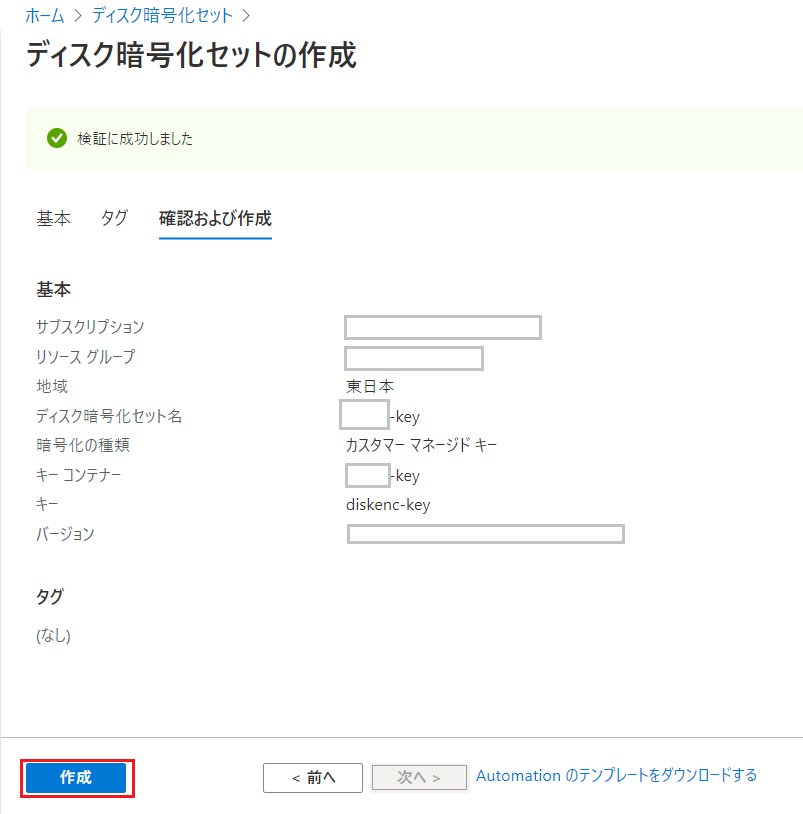The height and width of the screenshot is (814, 803).
Task: Click the 検証に成功しました message text
Action: (x=135, y=139)
